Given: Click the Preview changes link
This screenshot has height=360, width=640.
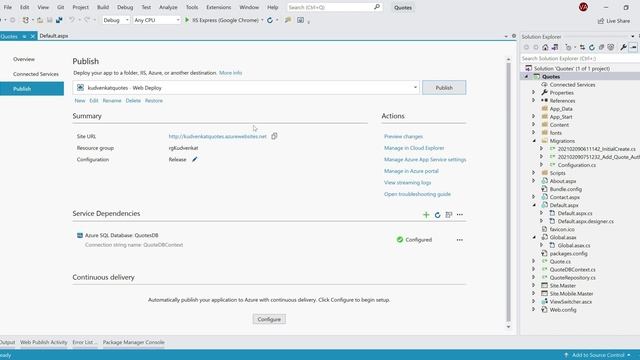Looking at the screenshot, I should tap(403, 136).
